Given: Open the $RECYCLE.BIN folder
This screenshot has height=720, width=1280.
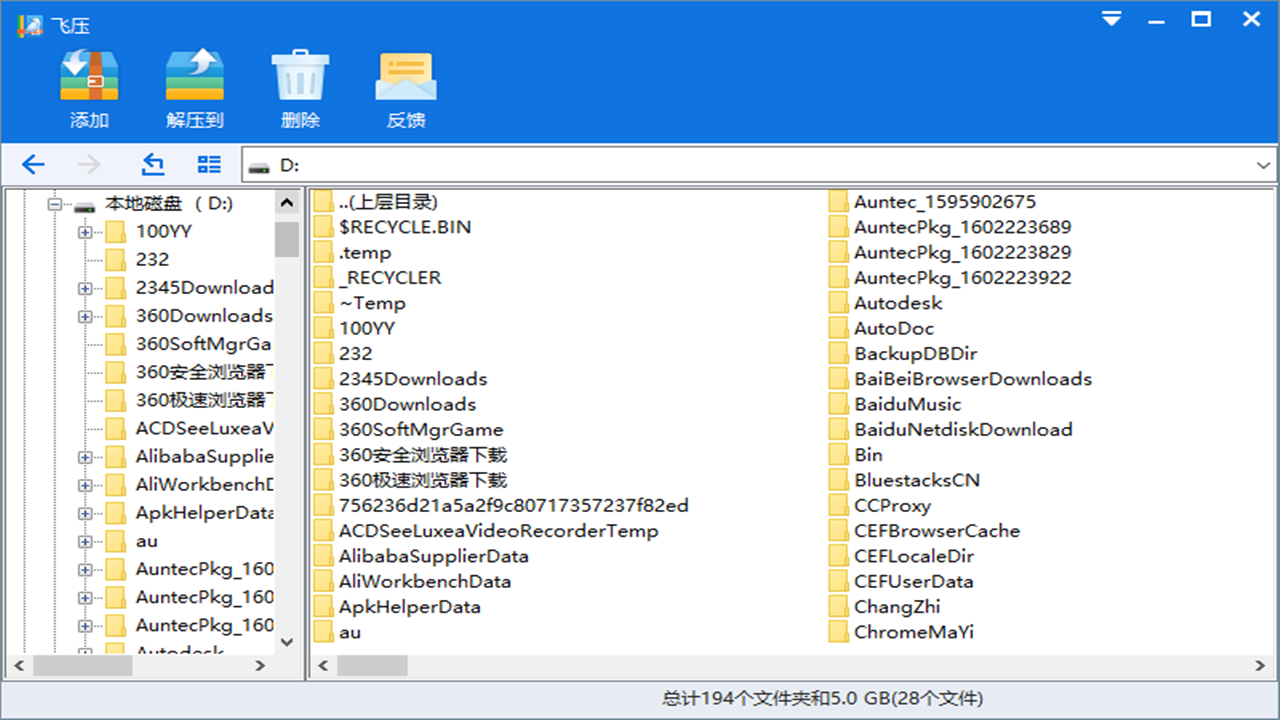Looking at the screenshot, I should 406,227.
